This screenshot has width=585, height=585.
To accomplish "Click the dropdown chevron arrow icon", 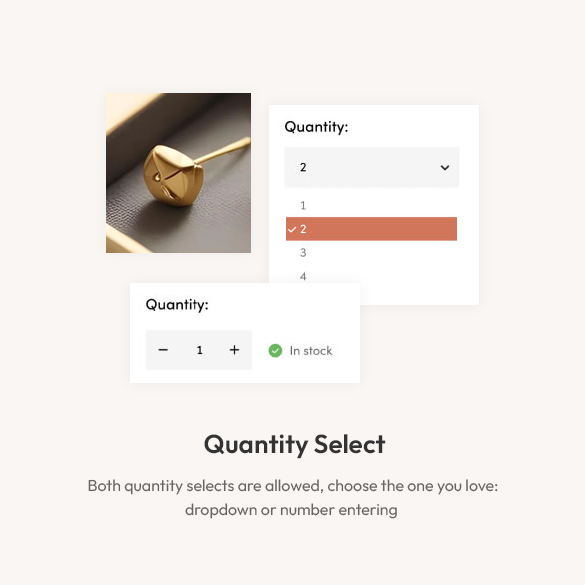I will 445,168.
